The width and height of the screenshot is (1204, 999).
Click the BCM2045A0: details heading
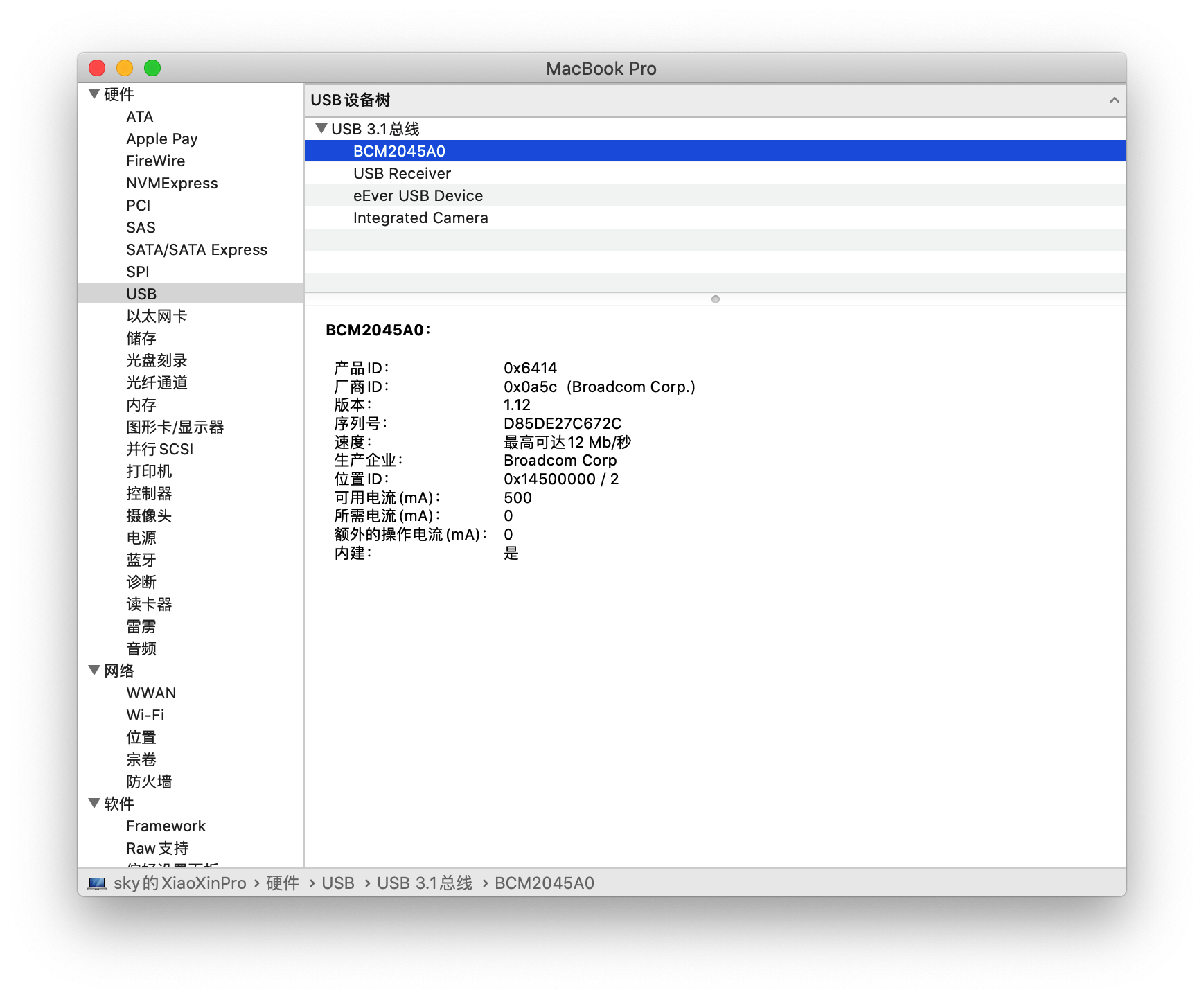378,330
